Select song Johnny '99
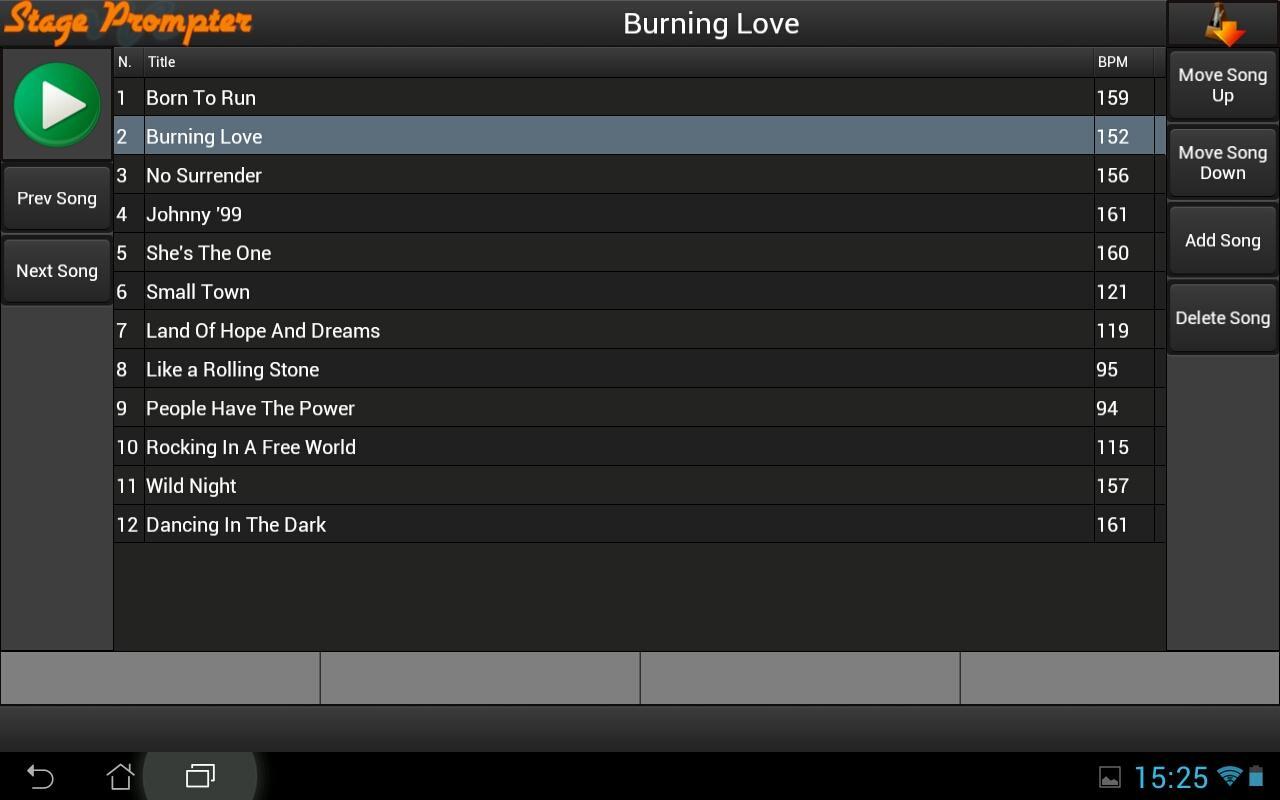 pos(639,214)
